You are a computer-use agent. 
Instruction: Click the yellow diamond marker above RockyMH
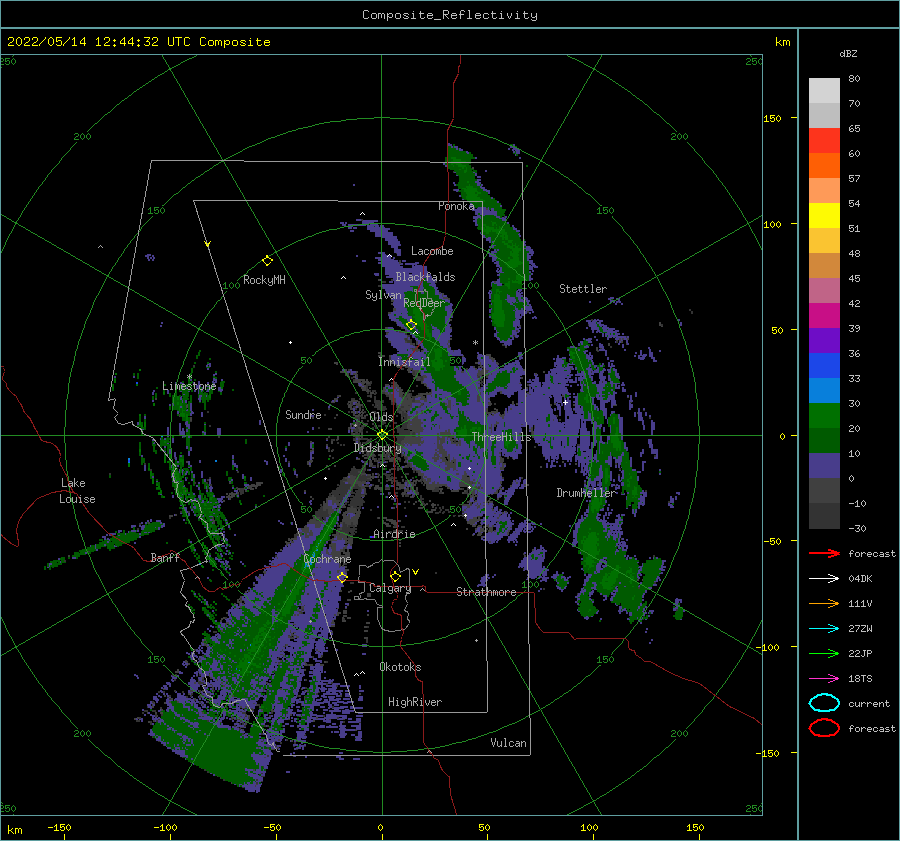click(267, 261)
